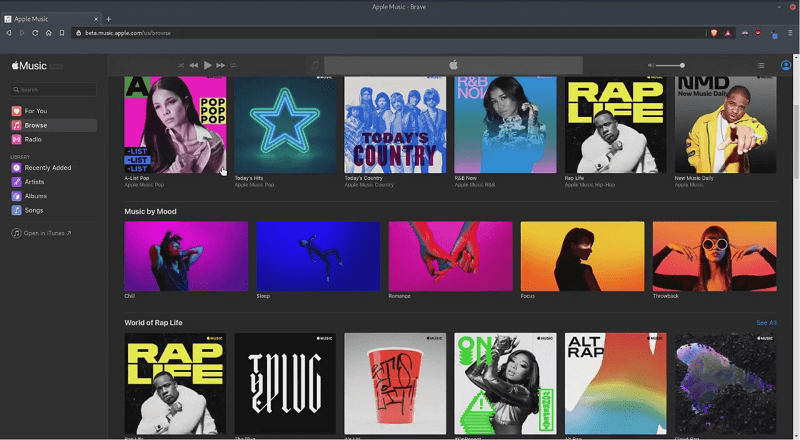Click Open in iTunes link
Screen dimensions: 800x440
(x=42, y=233)
